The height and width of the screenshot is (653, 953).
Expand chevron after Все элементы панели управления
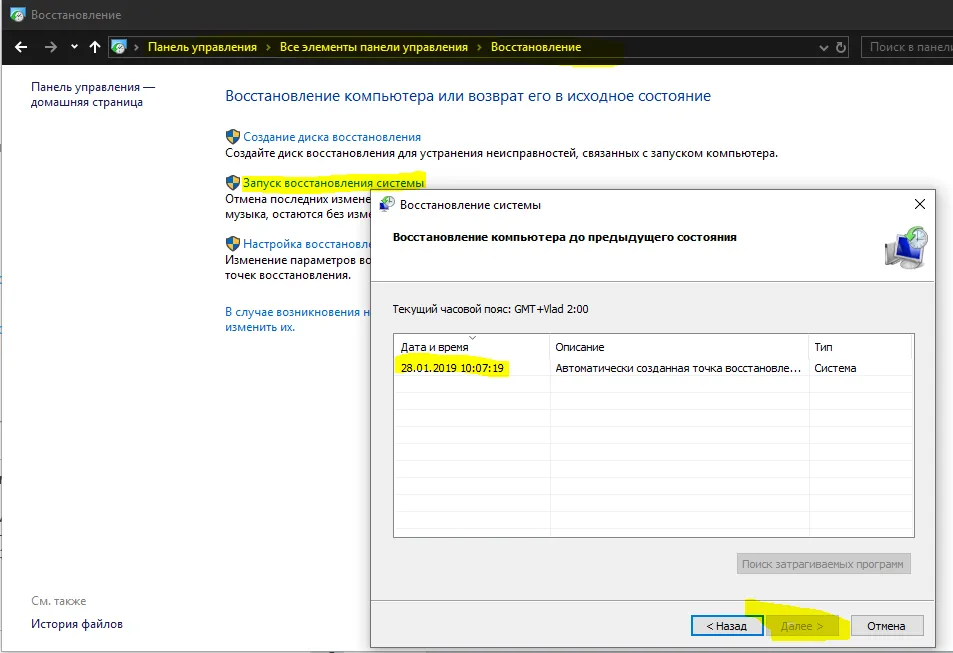479,47
